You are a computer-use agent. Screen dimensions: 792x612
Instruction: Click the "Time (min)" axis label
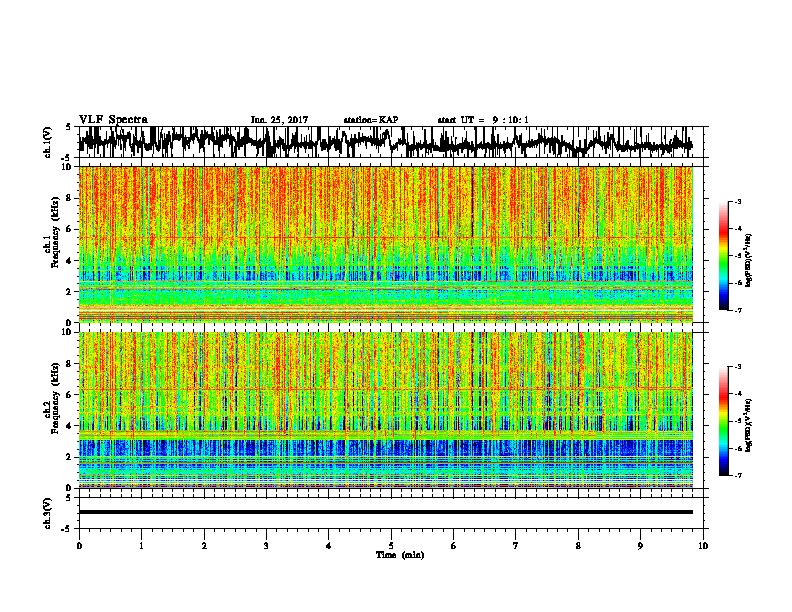click(400, 555)
